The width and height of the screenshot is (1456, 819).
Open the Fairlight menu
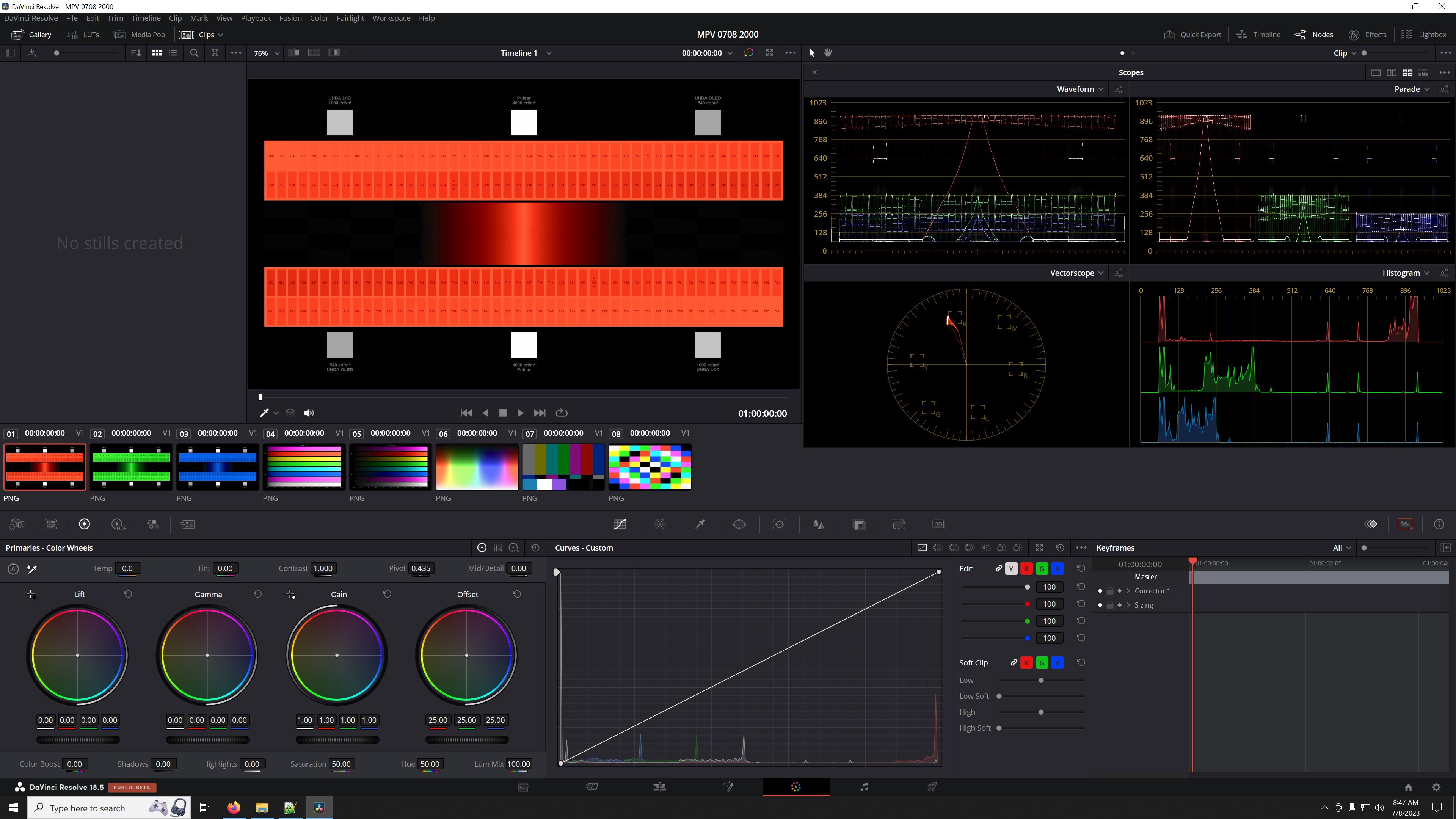(350, 17)
